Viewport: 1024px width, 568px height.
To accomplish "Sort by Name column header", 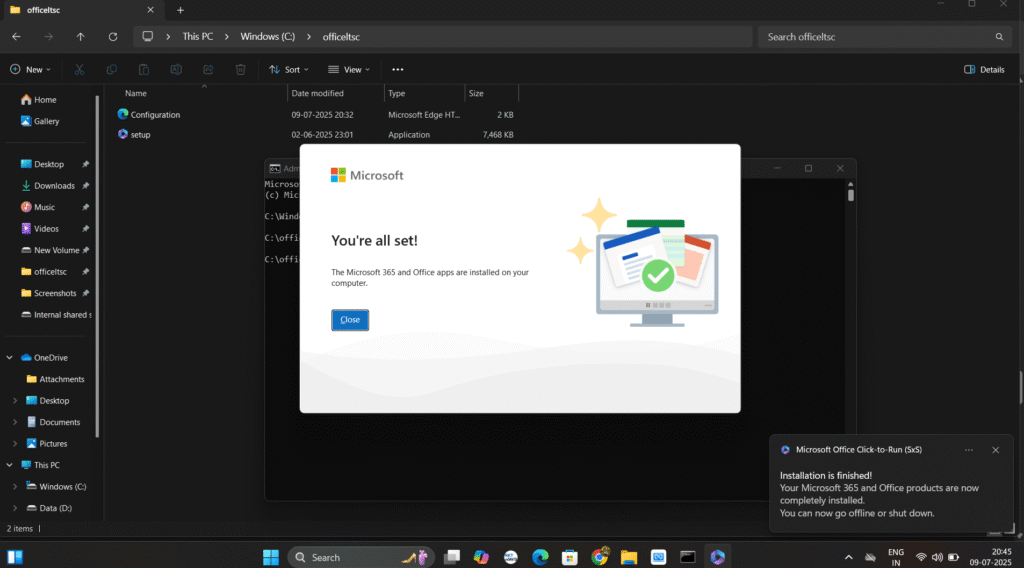I will tap(136, 93).
